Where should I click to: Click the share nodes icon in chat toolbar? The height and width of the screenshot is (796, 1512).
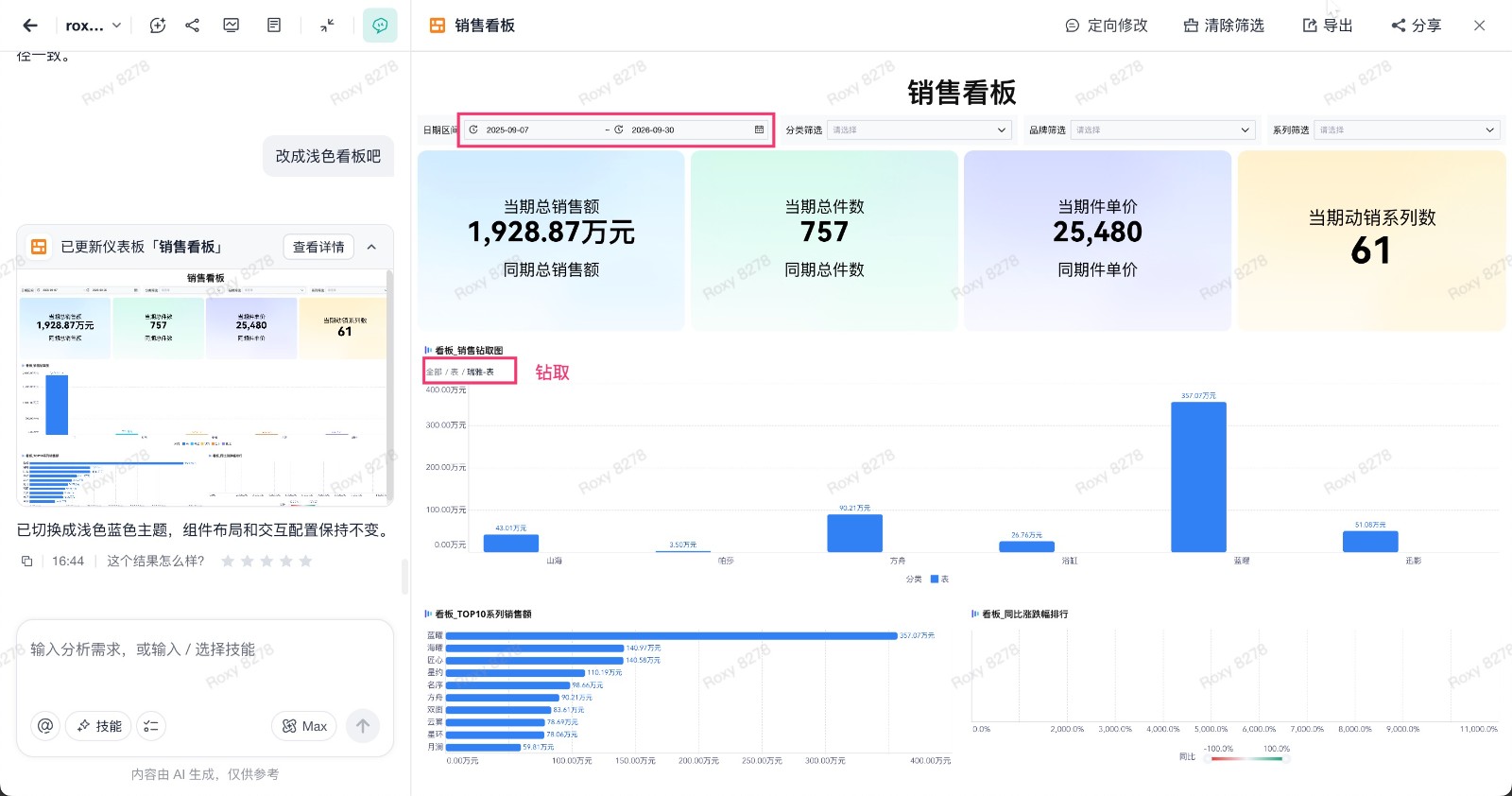[193, 26]
